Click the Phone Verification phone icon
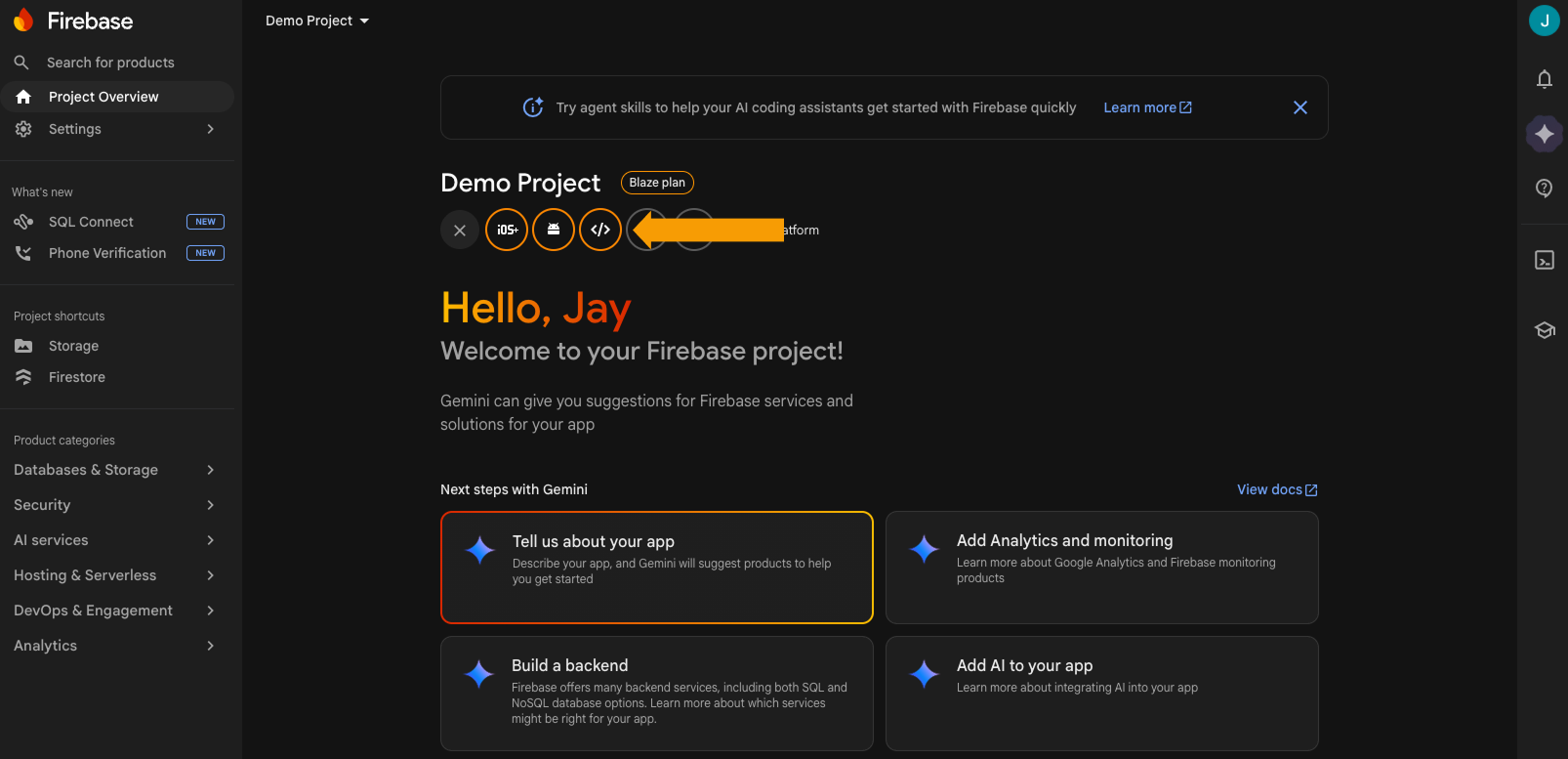 23,253
